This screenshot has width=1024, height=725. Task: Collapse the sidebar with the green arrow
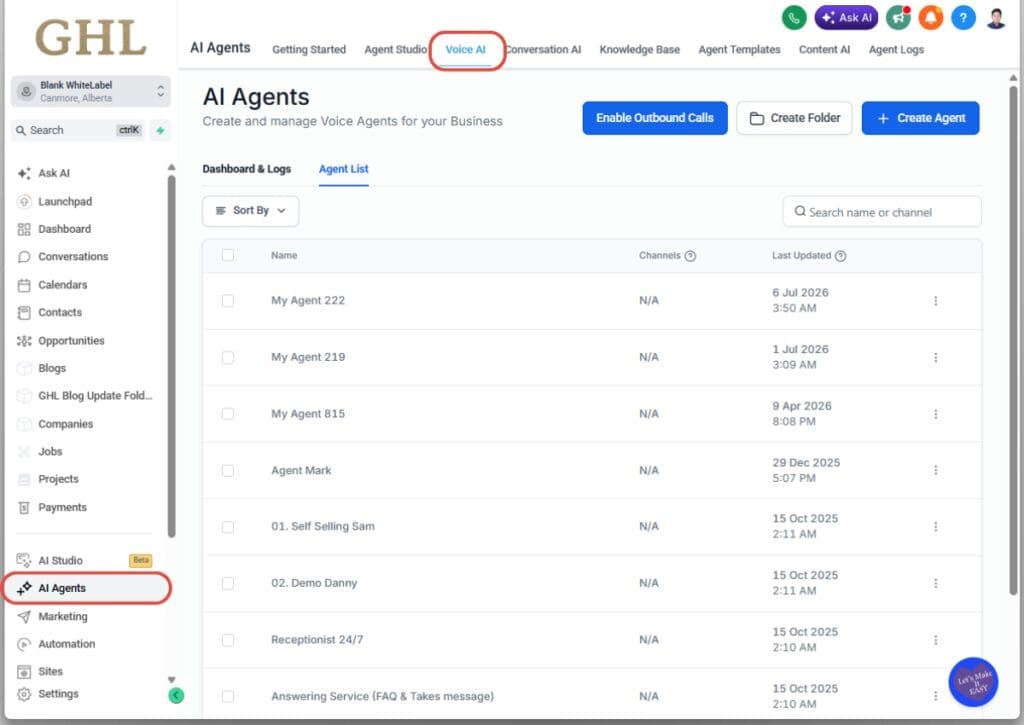pos(176,696)
